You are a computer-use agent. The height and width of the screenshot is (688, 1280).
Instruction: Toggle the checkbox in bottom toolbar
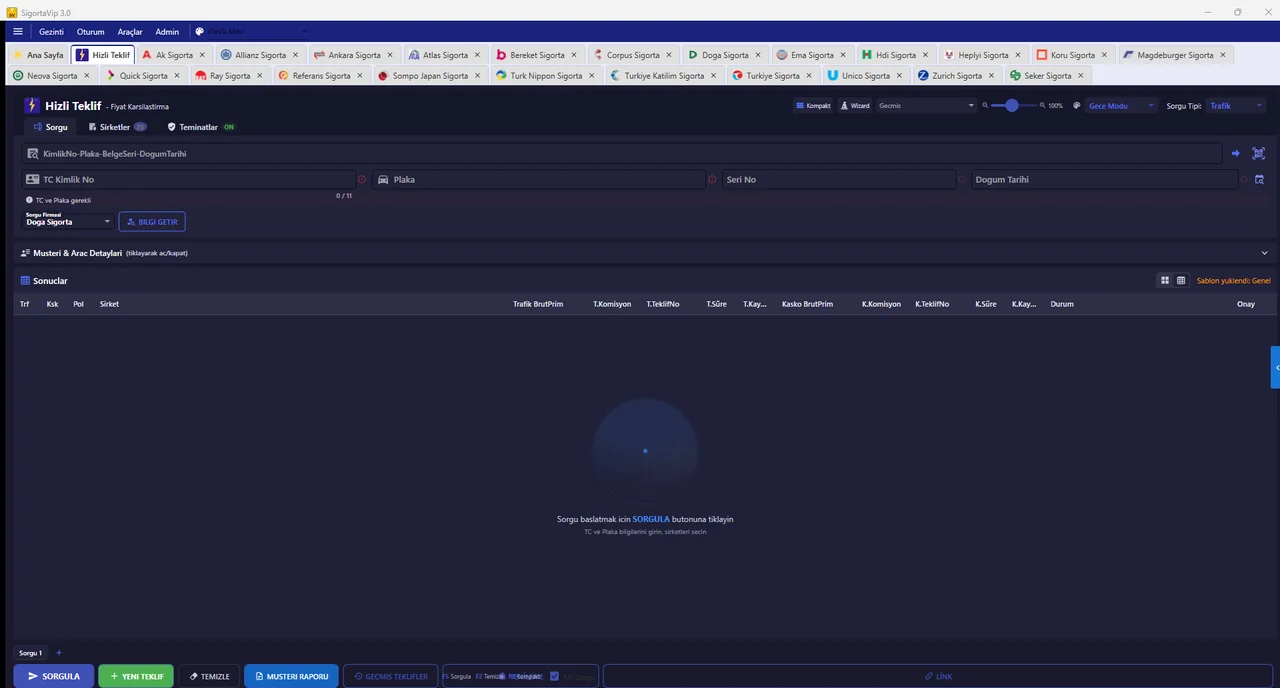(x=554, y=676)
